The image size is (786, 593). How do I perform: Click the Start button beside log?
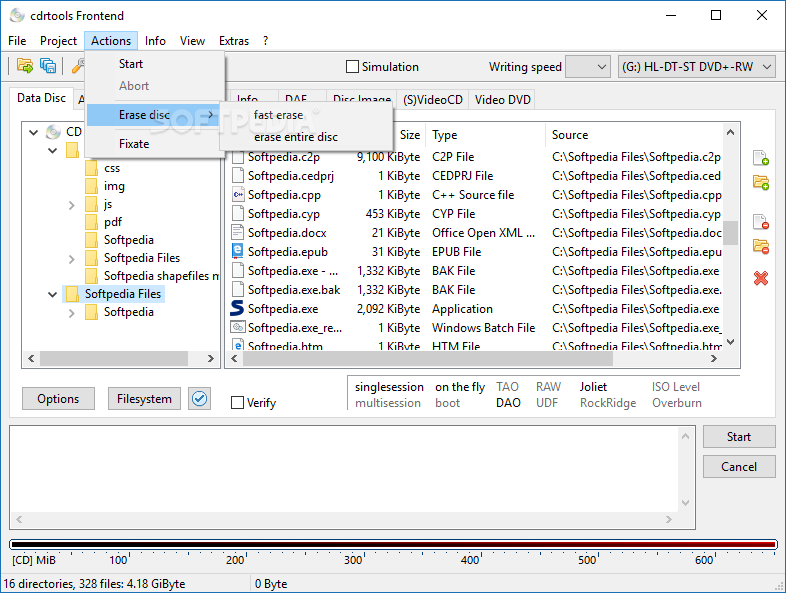739,437
